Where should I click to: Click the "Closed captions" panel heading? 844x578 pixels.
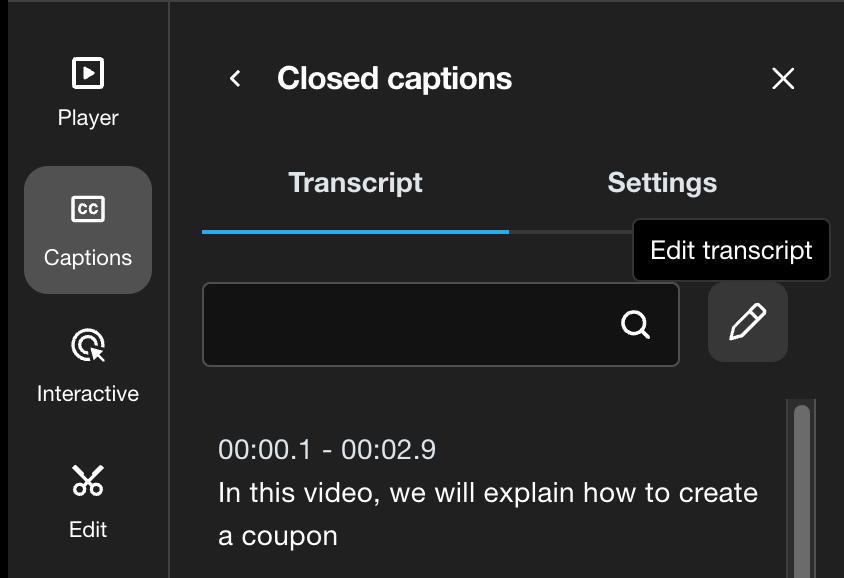(394, 79)
